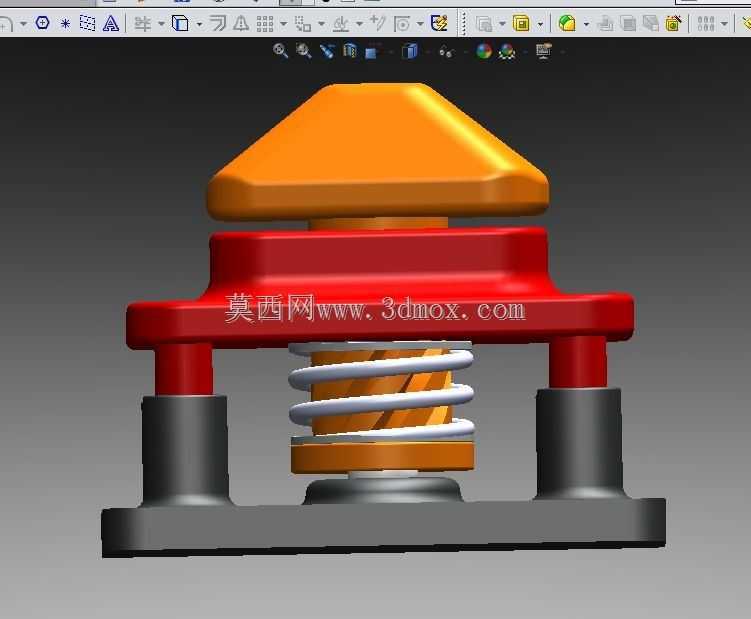The width and height of the screenshot is (751, 619).
Task: Pick the Linear Sketch Pattern tool
Action: pyautogui.click(x=265, y=23)
